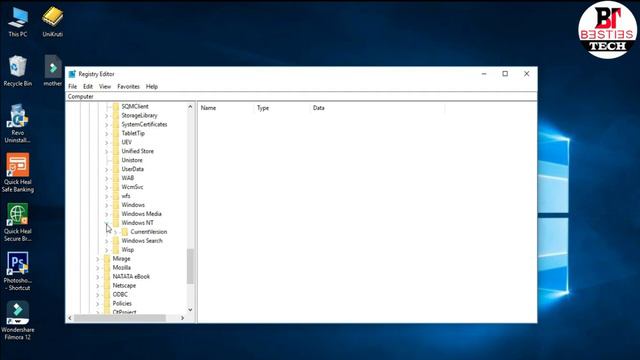Click the Registry Editor title bar icon
640x360 pixels.
tap(72, 74)
